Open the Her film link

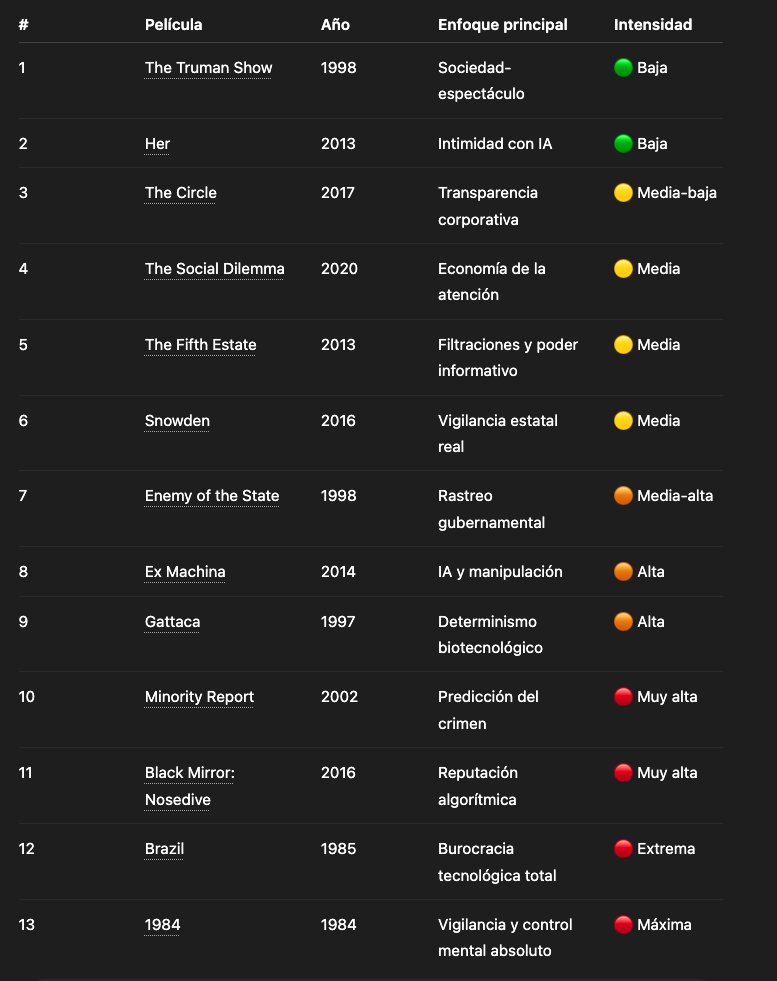click(157, 144)
